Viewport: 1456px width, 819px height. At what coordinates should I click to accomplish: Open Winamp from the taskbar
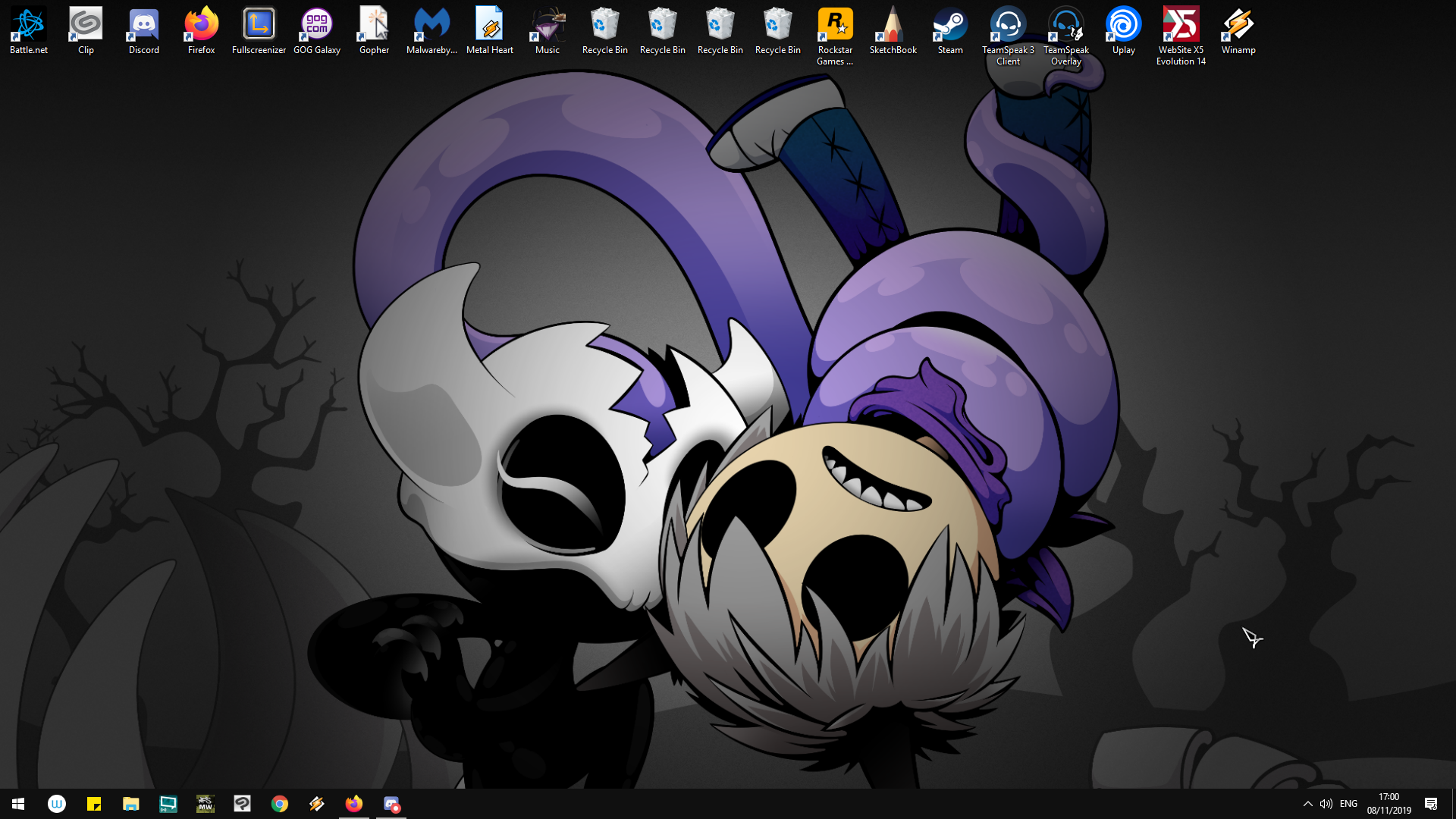[317, 804]
